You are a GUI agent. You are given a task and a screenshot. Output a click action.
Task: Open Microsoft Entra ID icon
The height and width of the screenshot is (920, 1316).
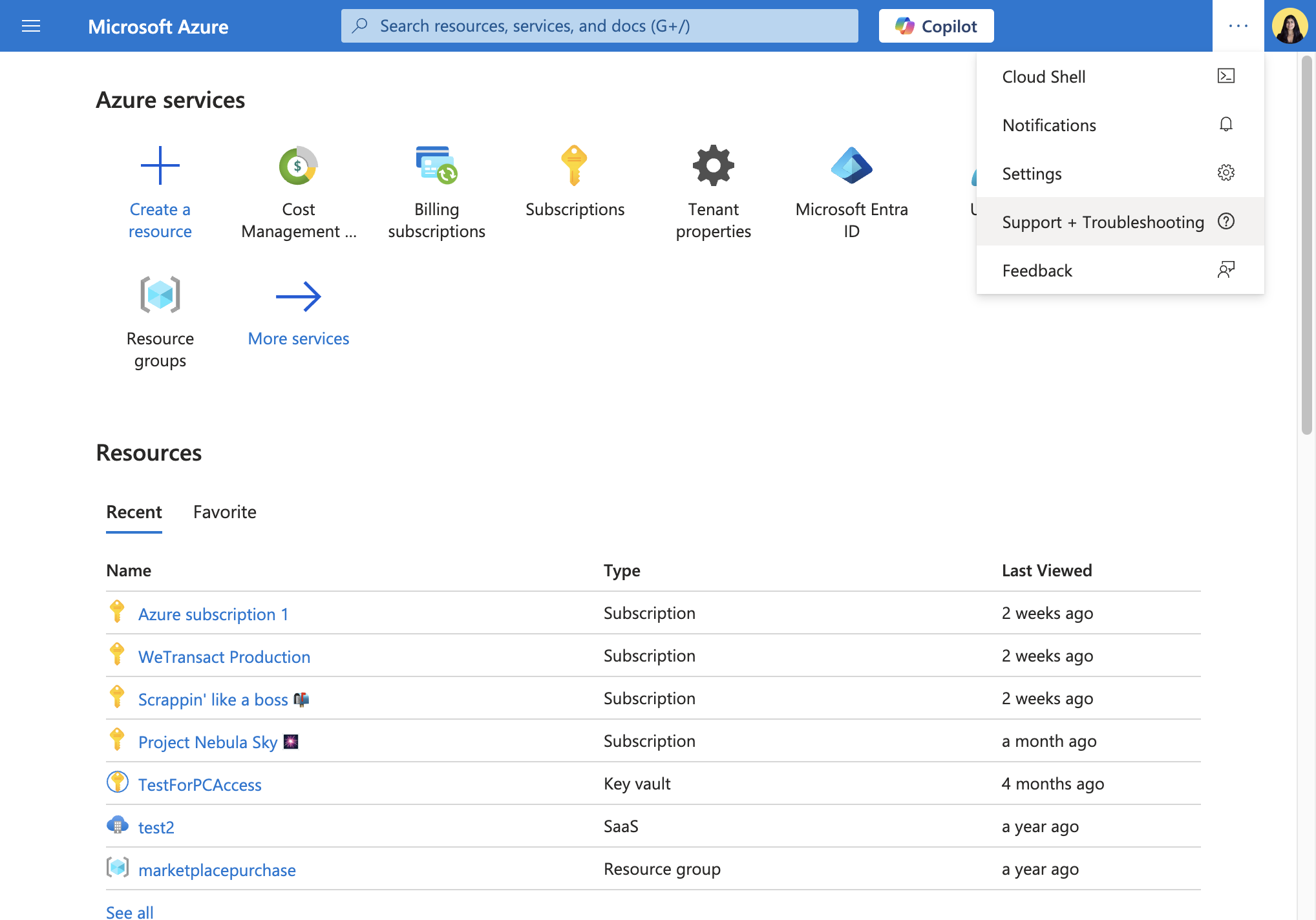coord(851,165)
